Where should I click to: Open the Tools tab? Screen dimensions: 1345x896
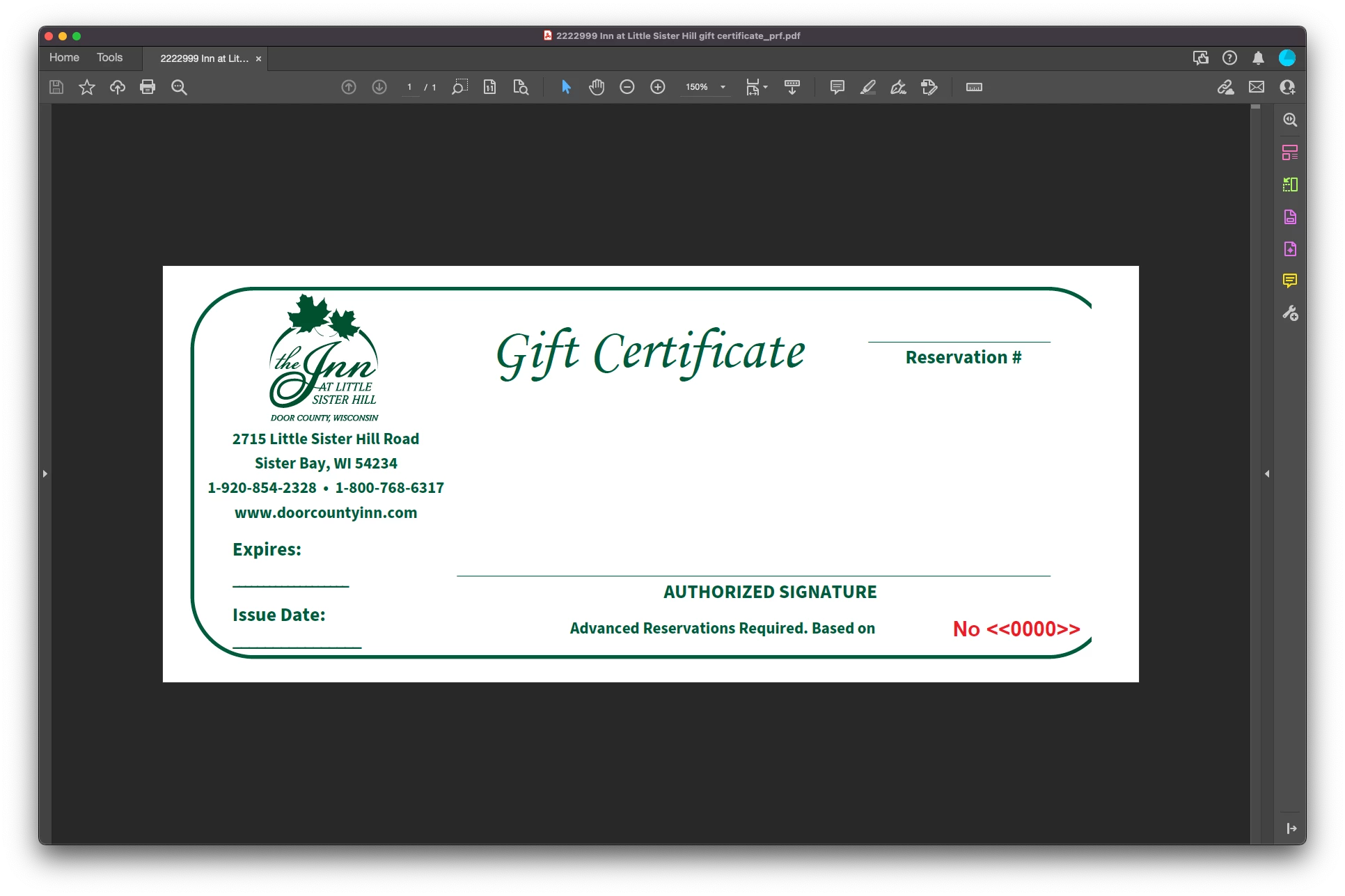109,58
